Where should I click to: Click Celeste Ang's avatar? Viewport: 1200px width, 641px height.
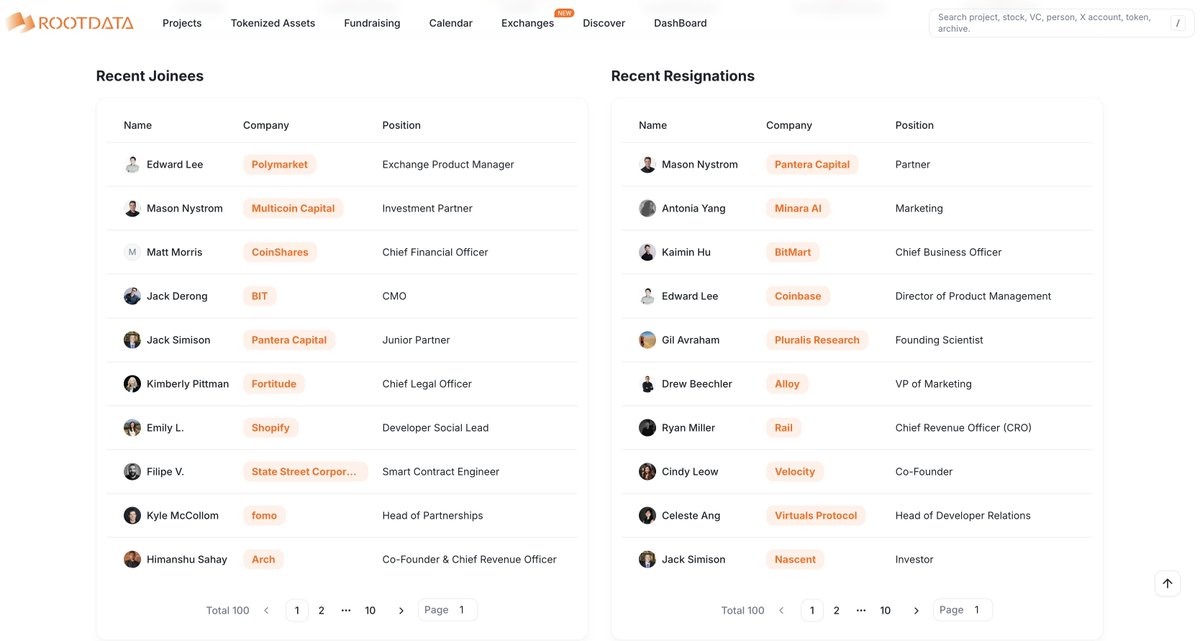pyautogui.click(x=647, y=516)
